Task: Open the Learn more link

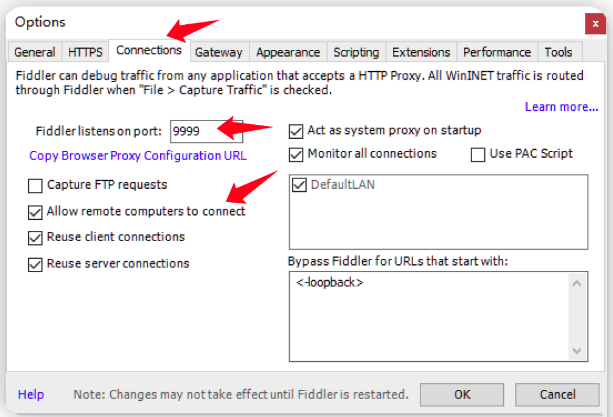Action: [561, 107]
